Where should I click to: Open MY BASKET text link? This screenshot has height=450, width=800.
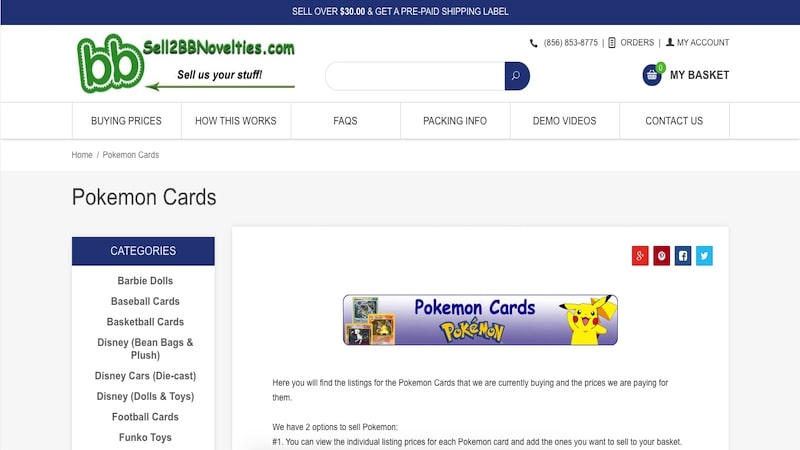point(699,75)
